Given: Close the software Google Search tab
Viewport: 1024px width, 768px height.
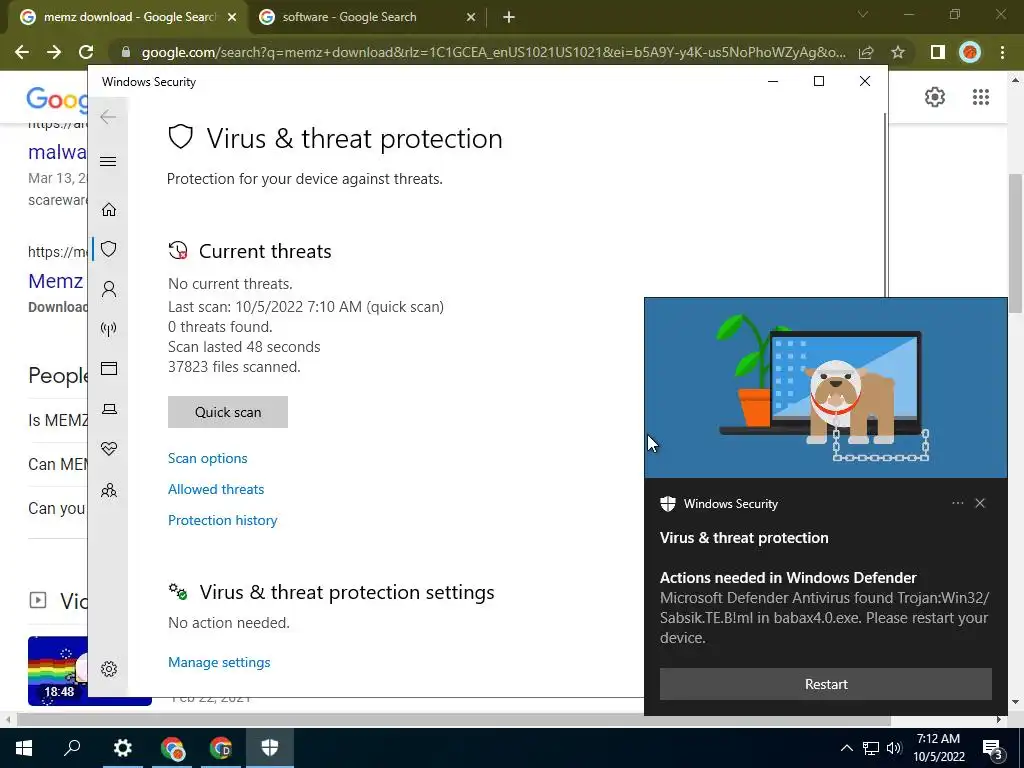Looking at the screenshot, I should tap(471, 18).
